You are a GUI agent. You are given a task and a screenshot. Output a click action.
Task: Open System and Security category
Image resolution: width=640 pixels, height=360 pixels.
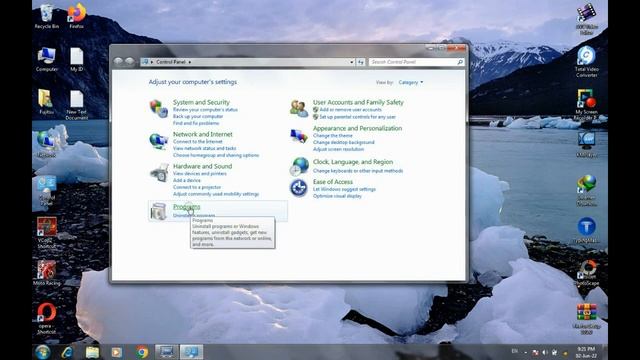click(201, 102)
